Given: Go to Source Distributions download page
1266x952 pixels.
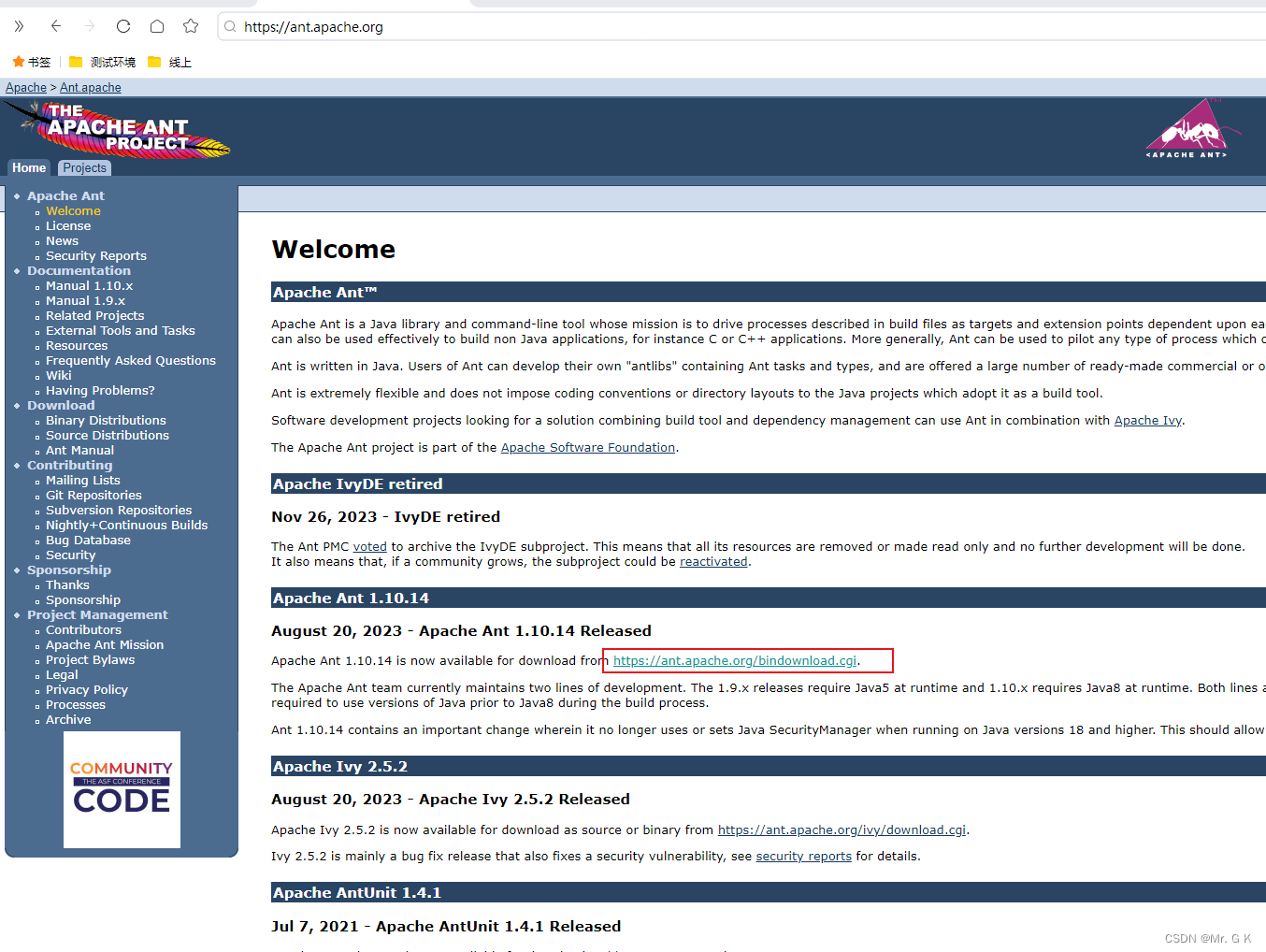Looking at the screenshot, I should (108, 436).
